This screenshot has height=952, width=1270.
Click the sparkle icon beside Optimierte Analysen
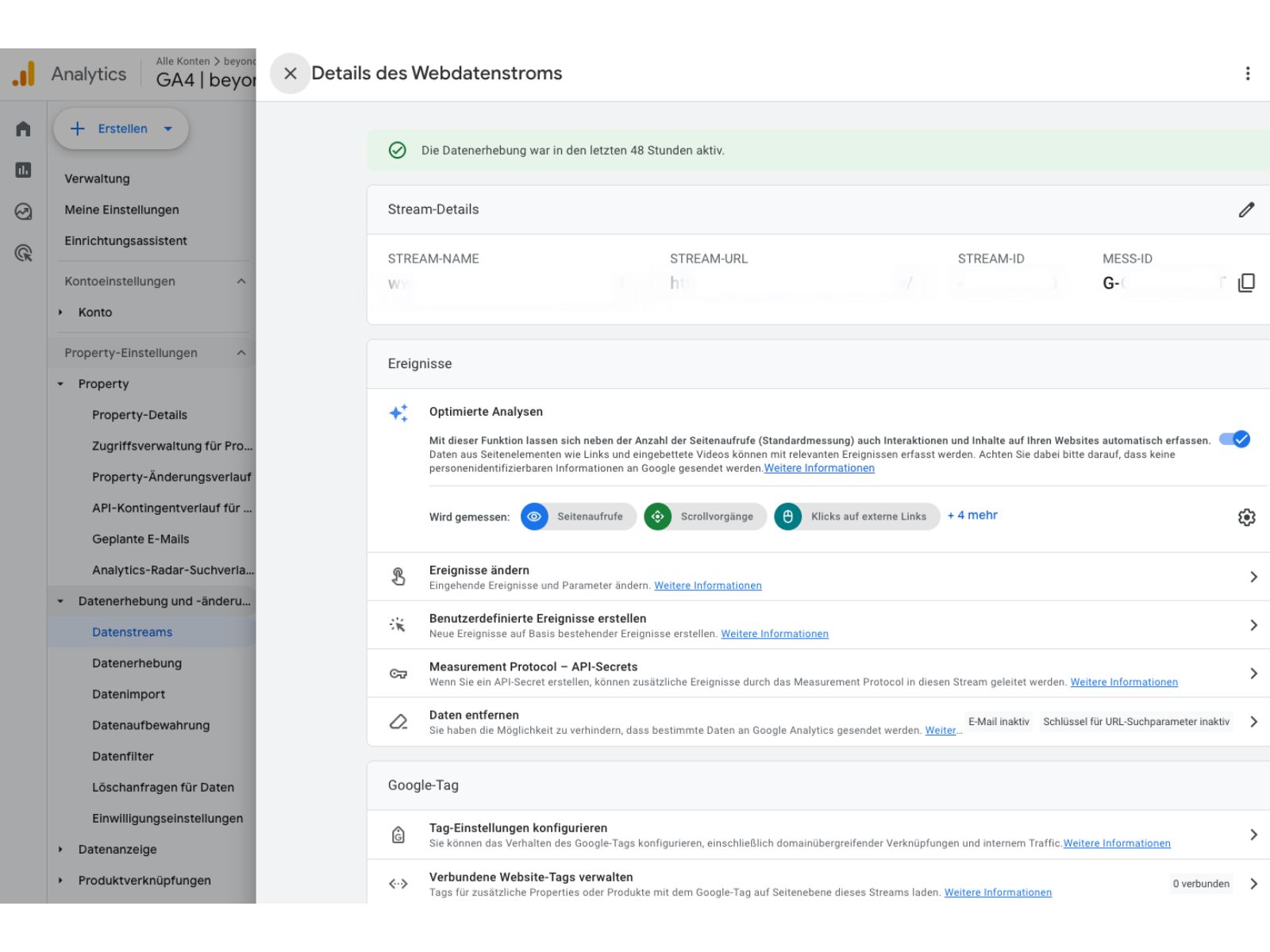398,413
